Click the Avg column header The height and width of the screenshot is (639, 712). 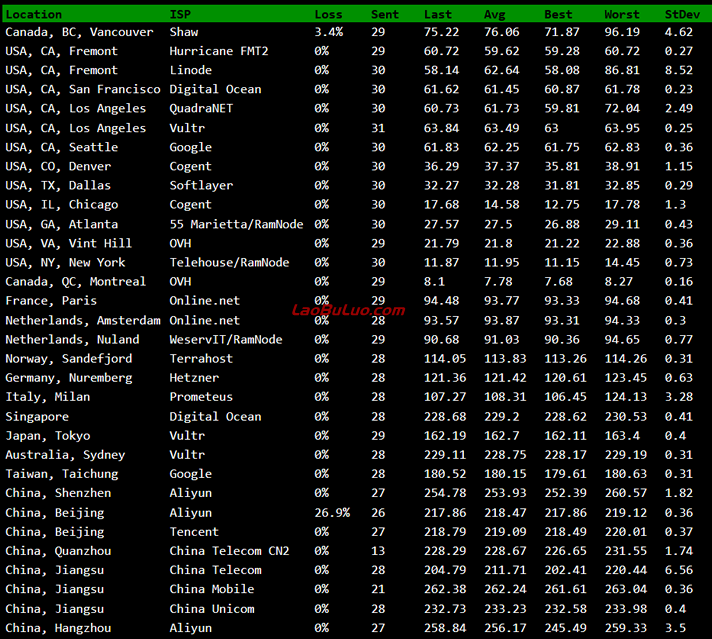click(x=494, y=15)
